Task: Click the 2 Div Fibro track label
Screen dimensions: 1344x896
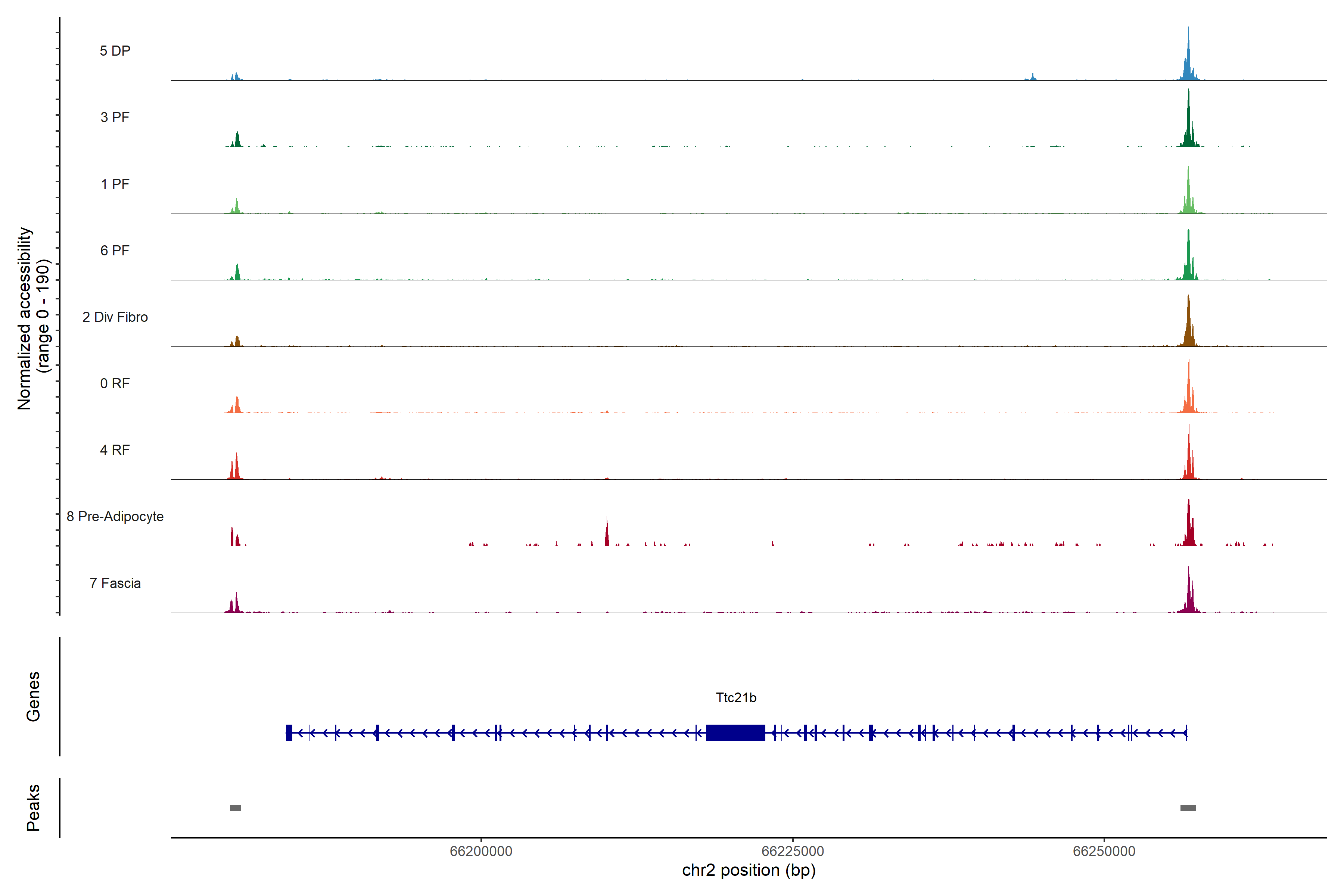Action: (x=115, y=317)
